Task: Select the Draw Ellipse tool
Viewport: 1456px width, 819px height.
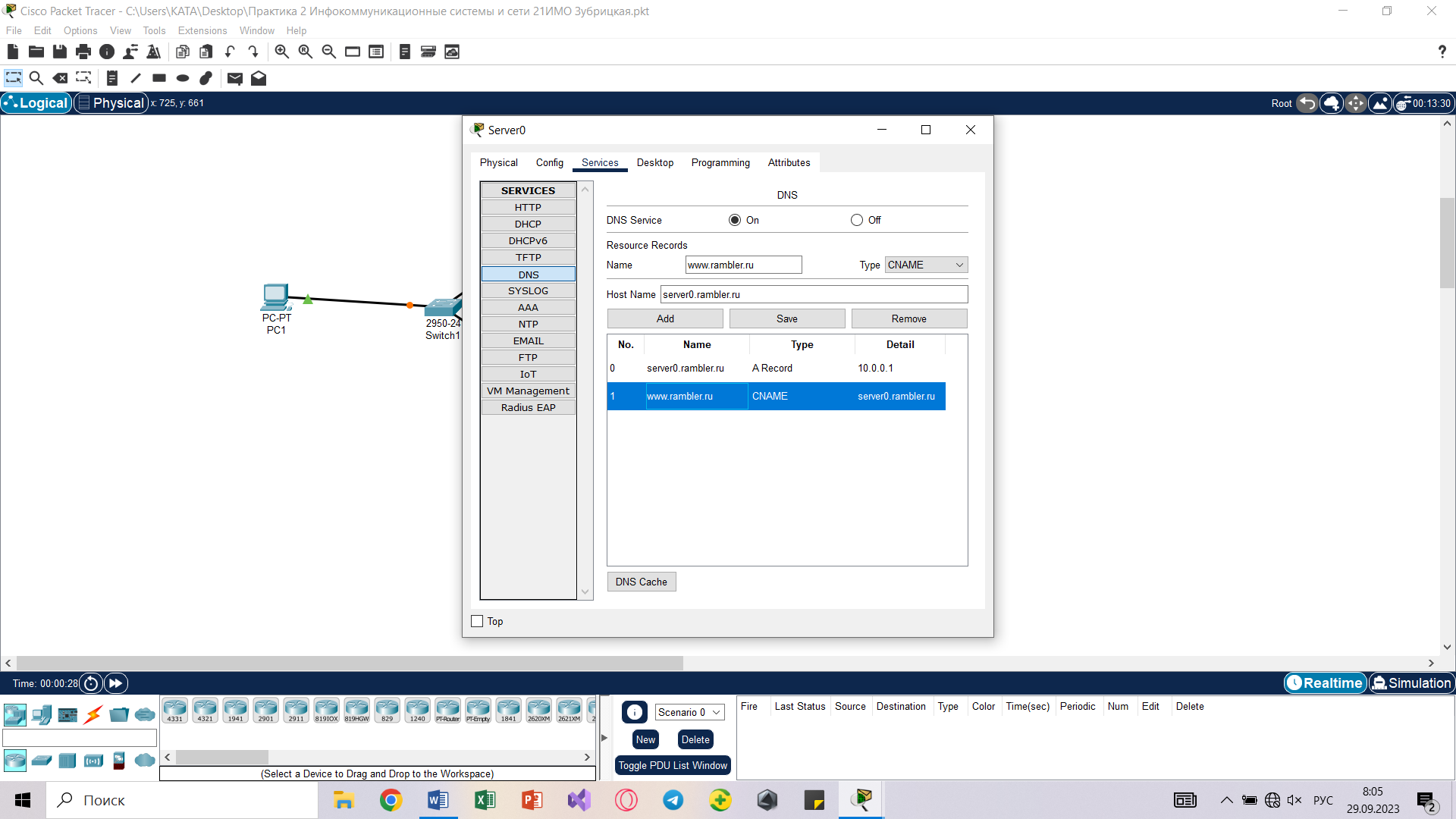Action: click(x=183, y=78)
